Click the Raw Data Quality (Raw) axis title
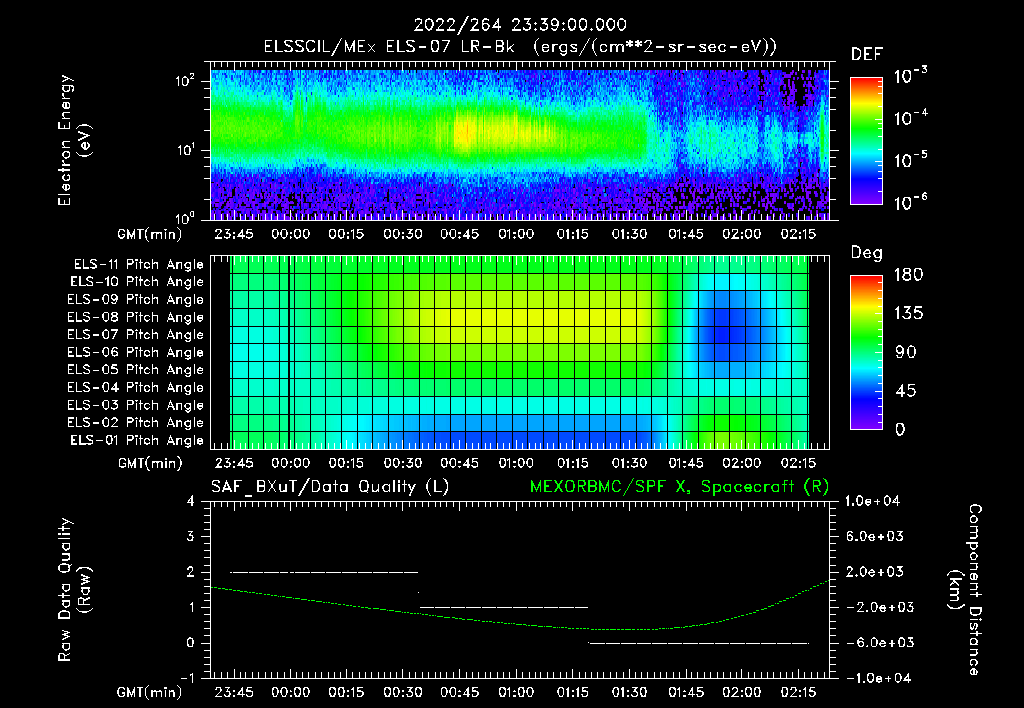Viewport: 1024px width, 708px height. click(74, 590)
